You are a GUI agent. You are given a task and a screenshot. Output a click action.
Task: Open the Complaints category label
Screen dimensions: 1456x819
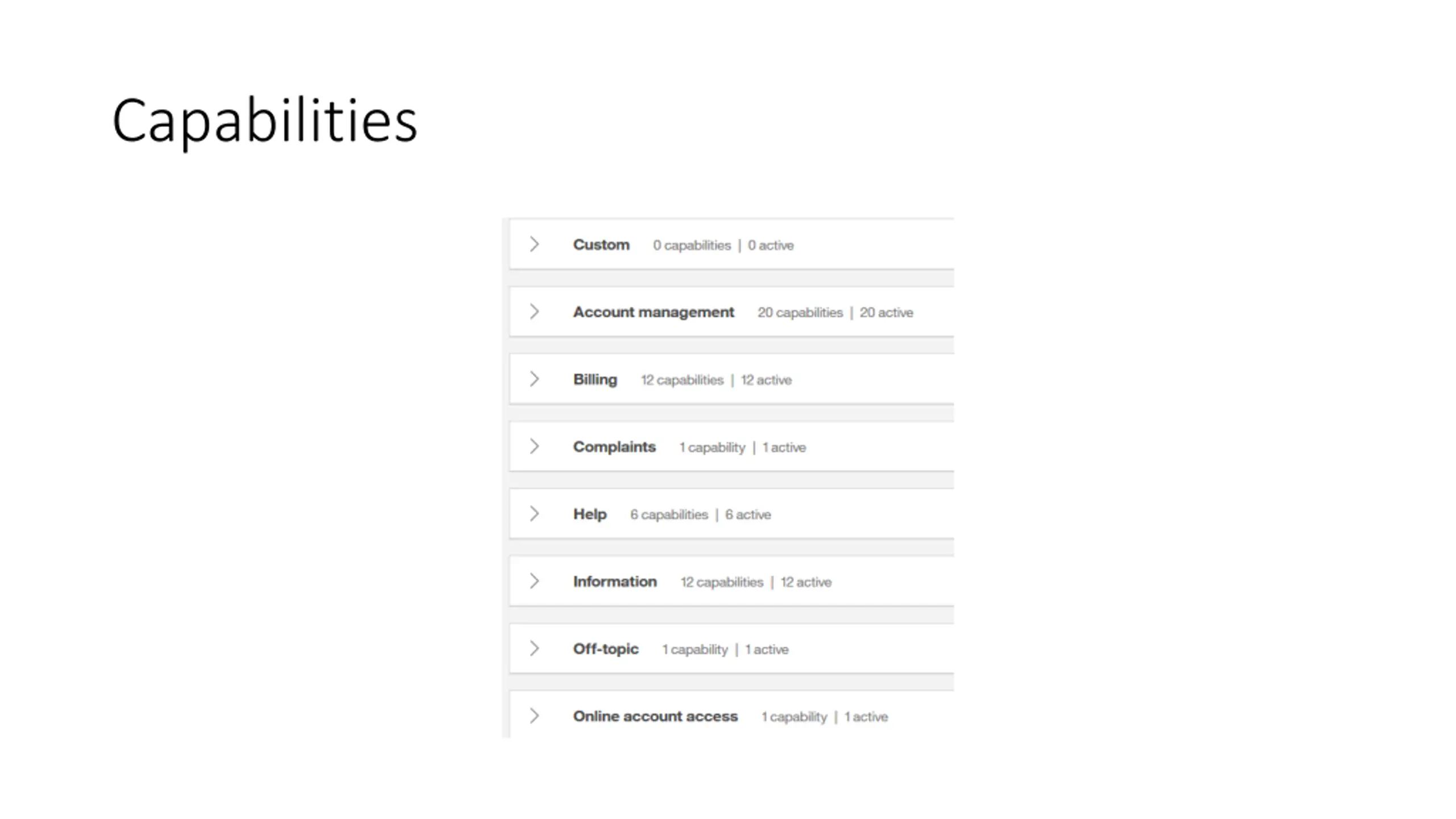(x=614, y=447)
